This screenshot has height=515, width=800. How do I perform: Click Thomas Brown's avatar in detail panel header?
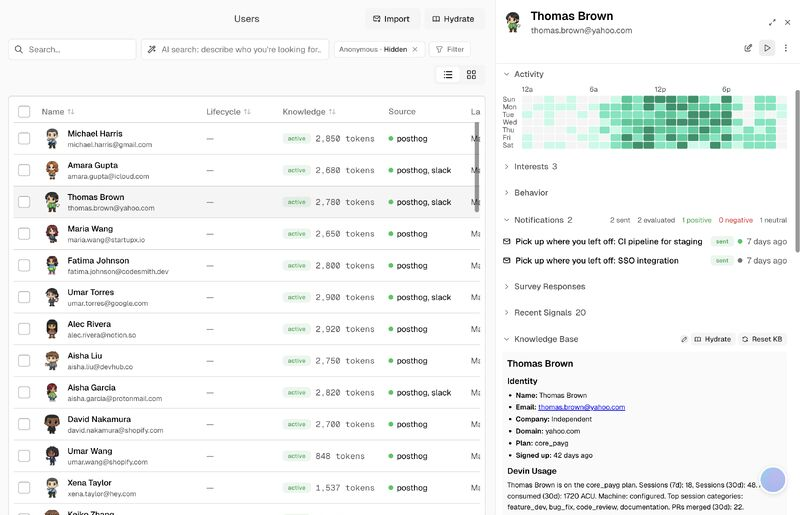(x=514, y=22)
